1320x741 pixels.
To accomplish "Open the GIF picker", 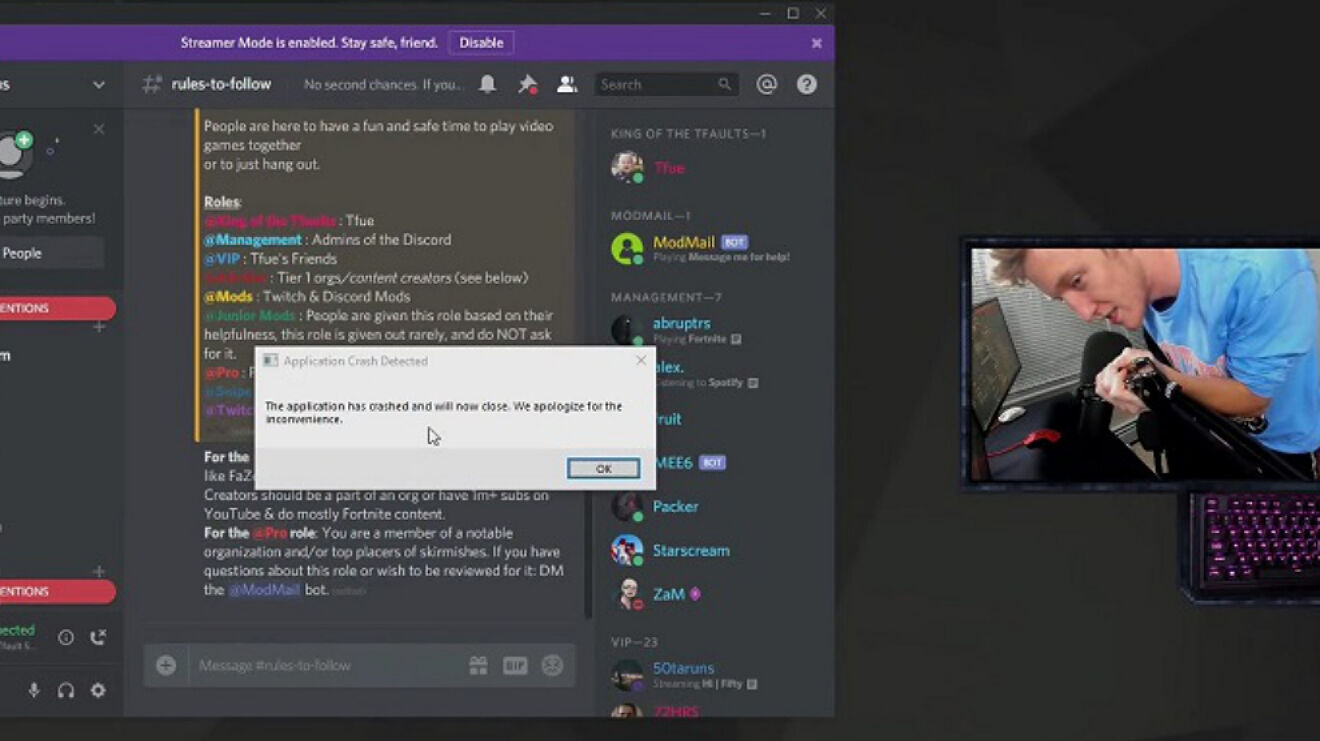I will pyautogui.click(x=515, y=666).
